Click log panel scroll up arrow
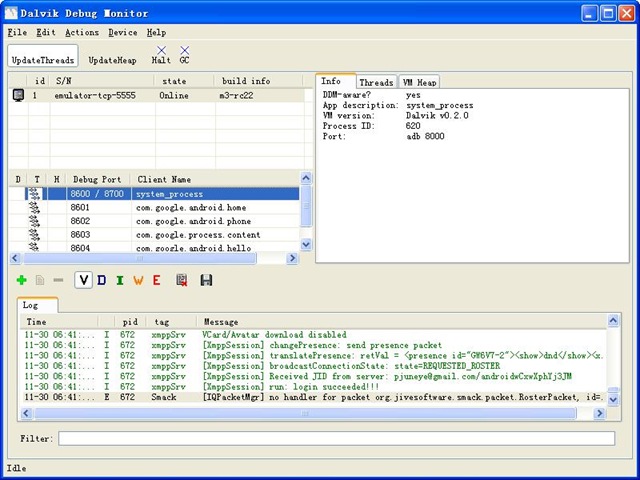Image resolution: width=640 pixels, height=480 pixels. pos(613,321)
